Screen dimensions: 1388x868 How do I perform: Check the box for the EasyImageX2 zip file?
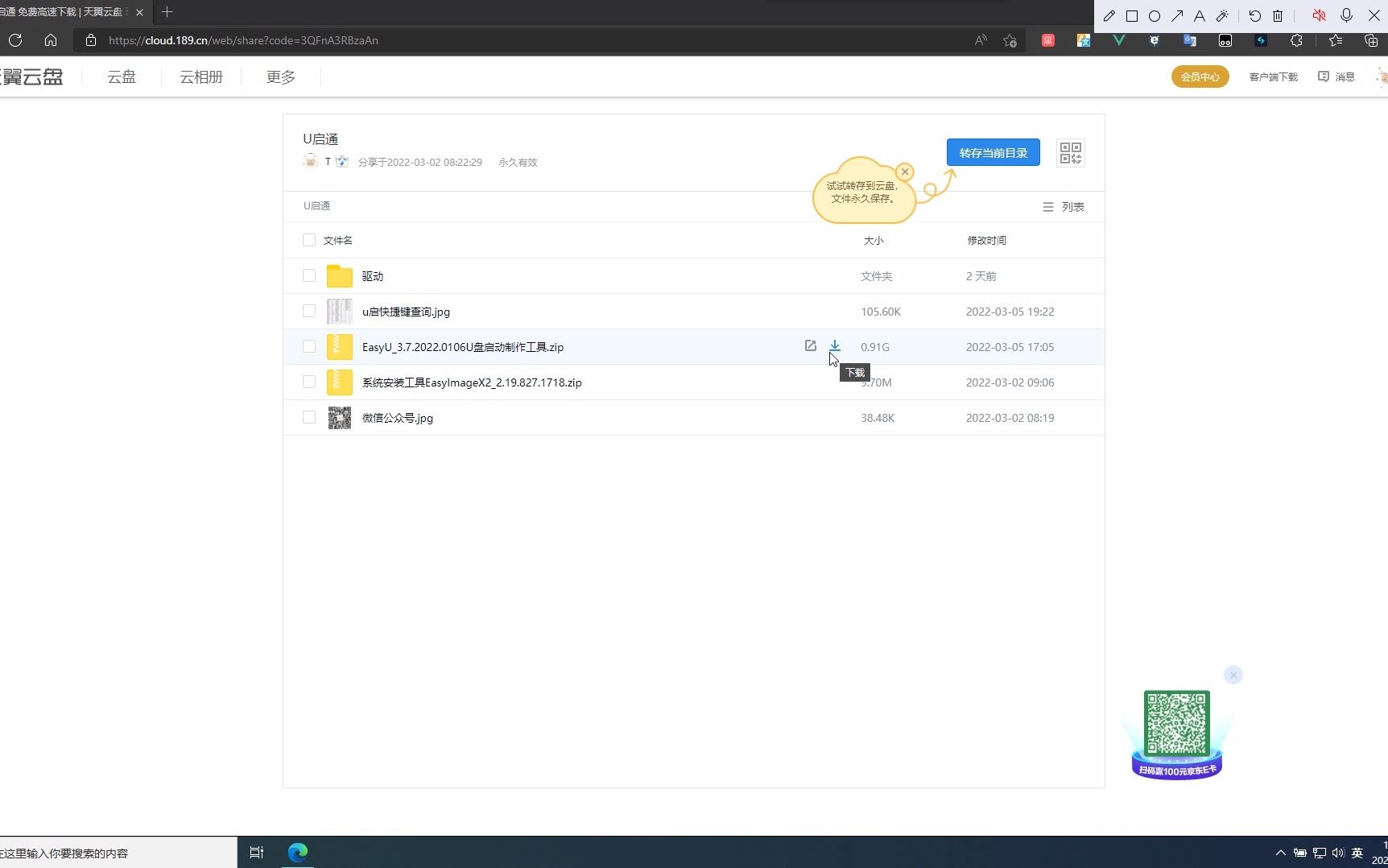click(x=309, y=382)
